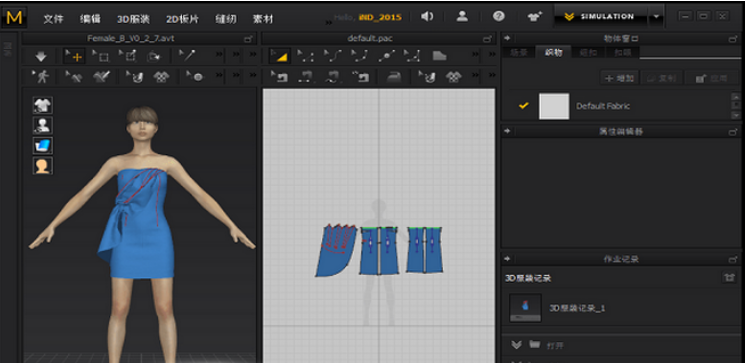Select the Edit Pattern yellow triangle tool
745x363 pixels.
pyautogui.click(x=280, y=57)
